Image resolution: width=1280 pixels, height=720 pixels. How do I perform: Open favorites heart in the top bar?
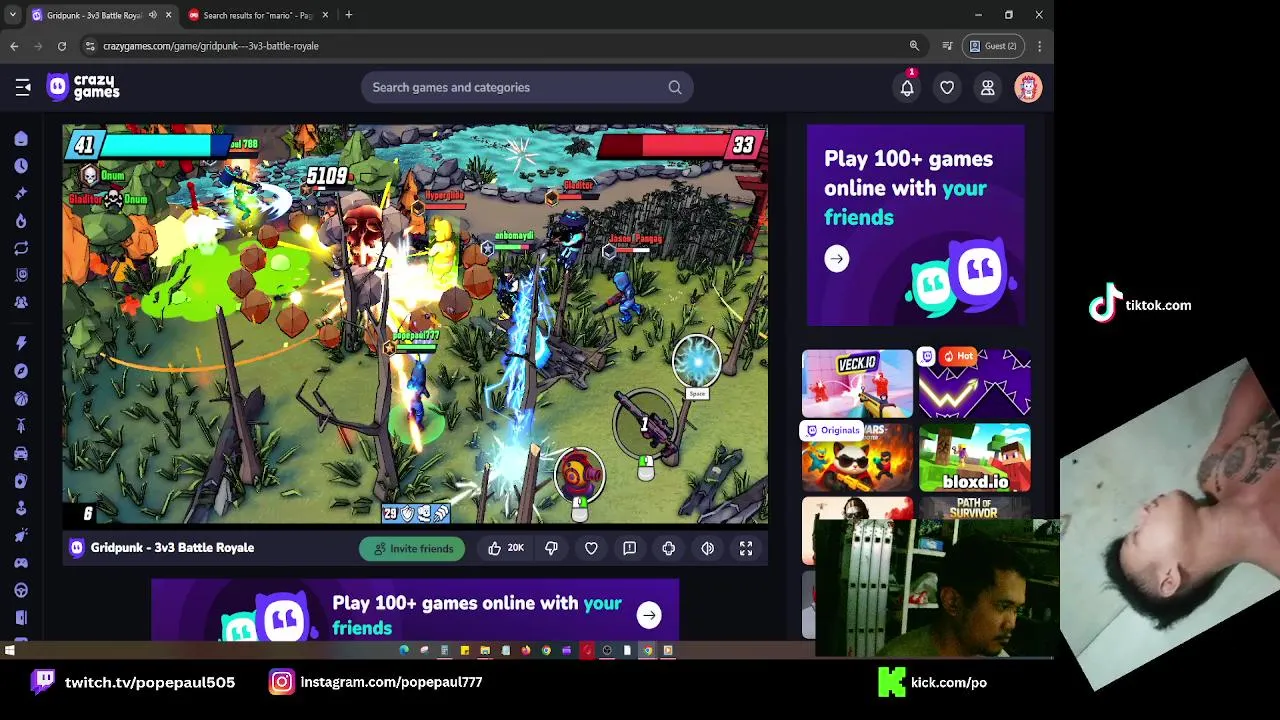947,88
